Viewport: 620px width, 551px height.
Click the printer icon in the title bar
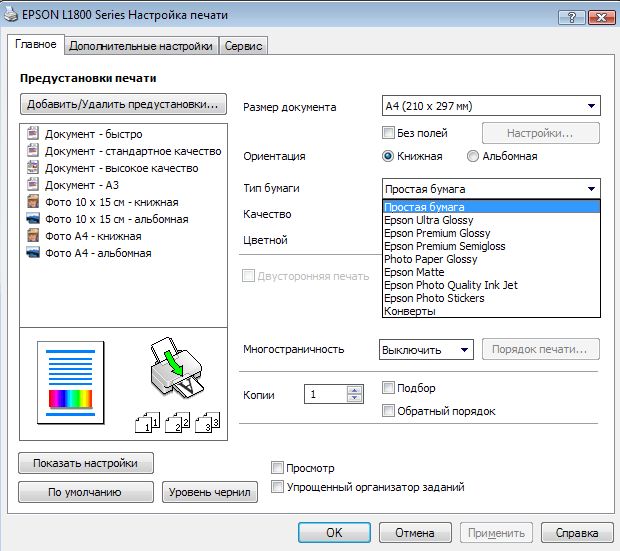(x=11, y=15)
